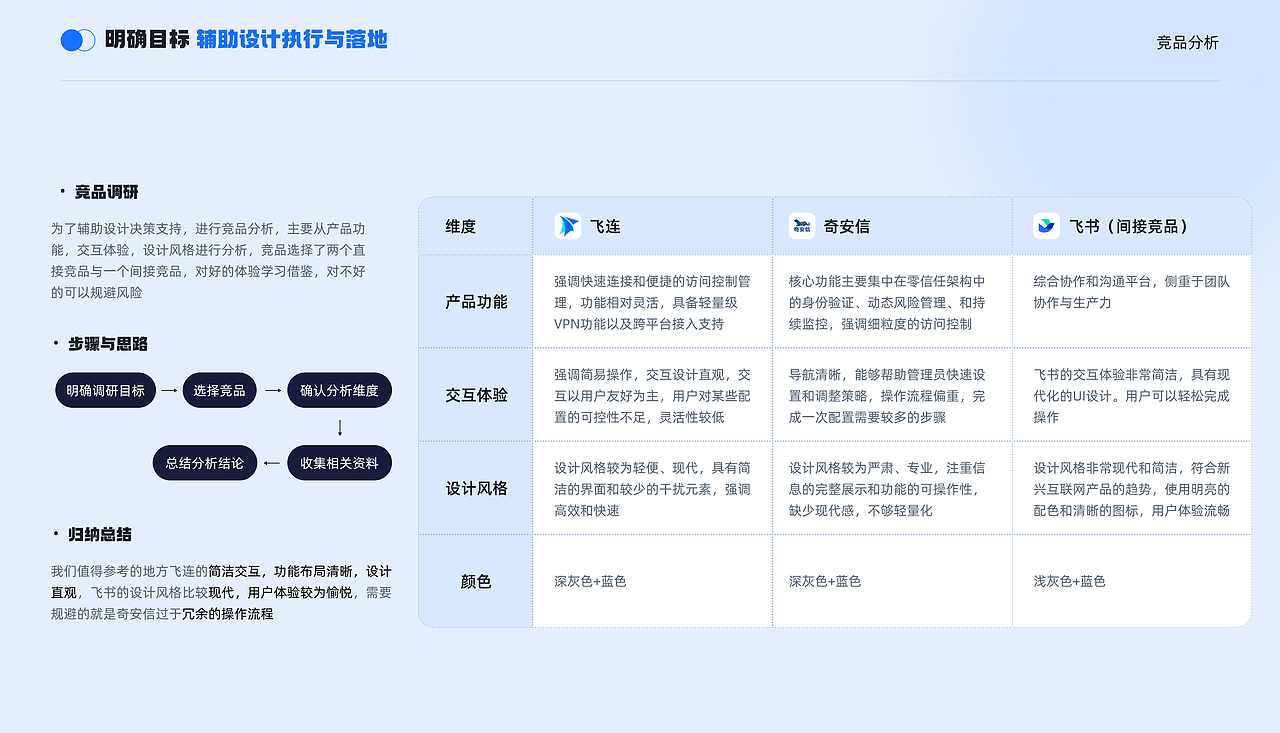
Task: Click the 飞连 column header text
Action: click(x=605, y=227)
